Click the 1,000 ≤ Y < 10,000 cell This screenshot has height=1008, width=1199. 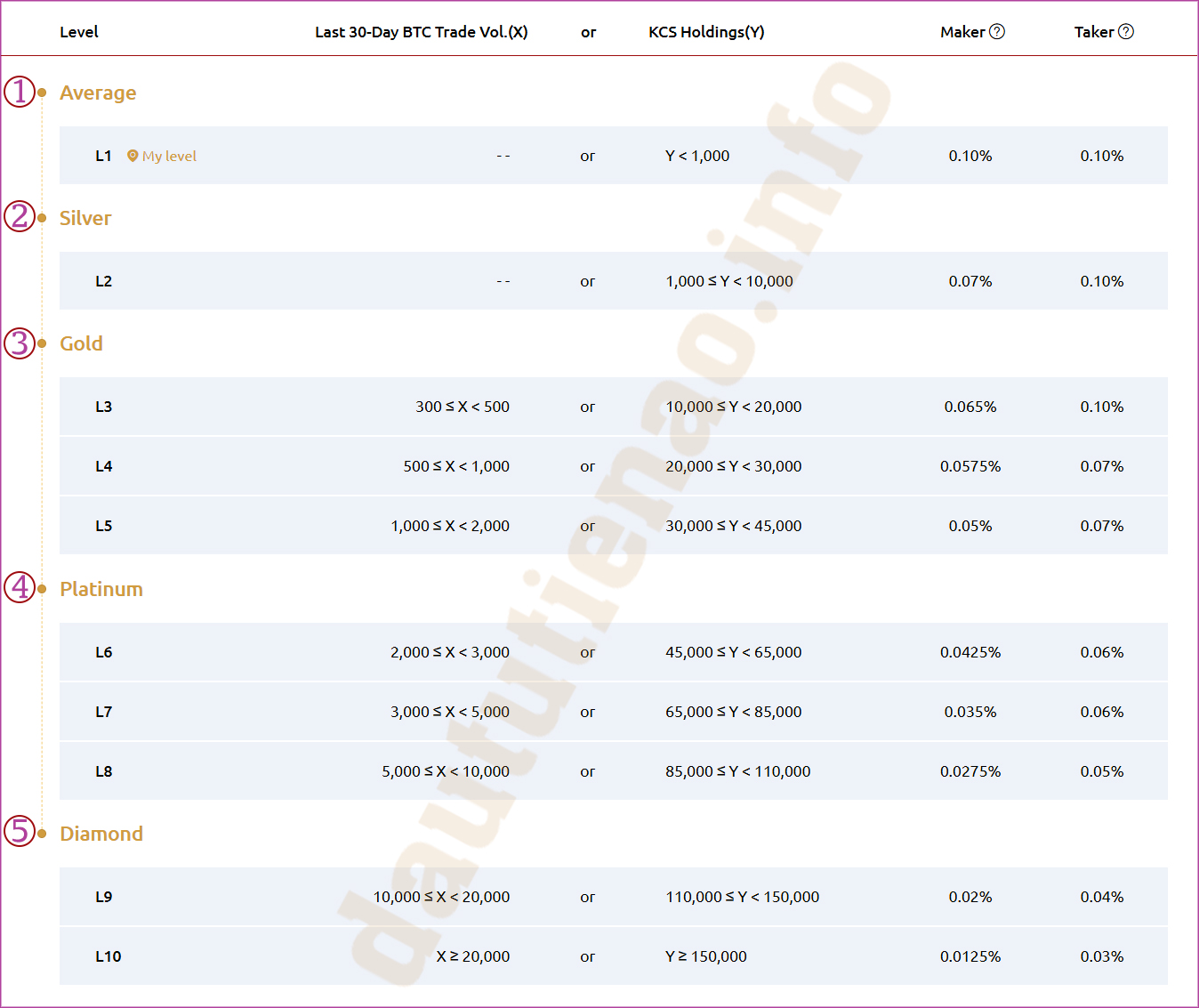[x=729, y=281]
